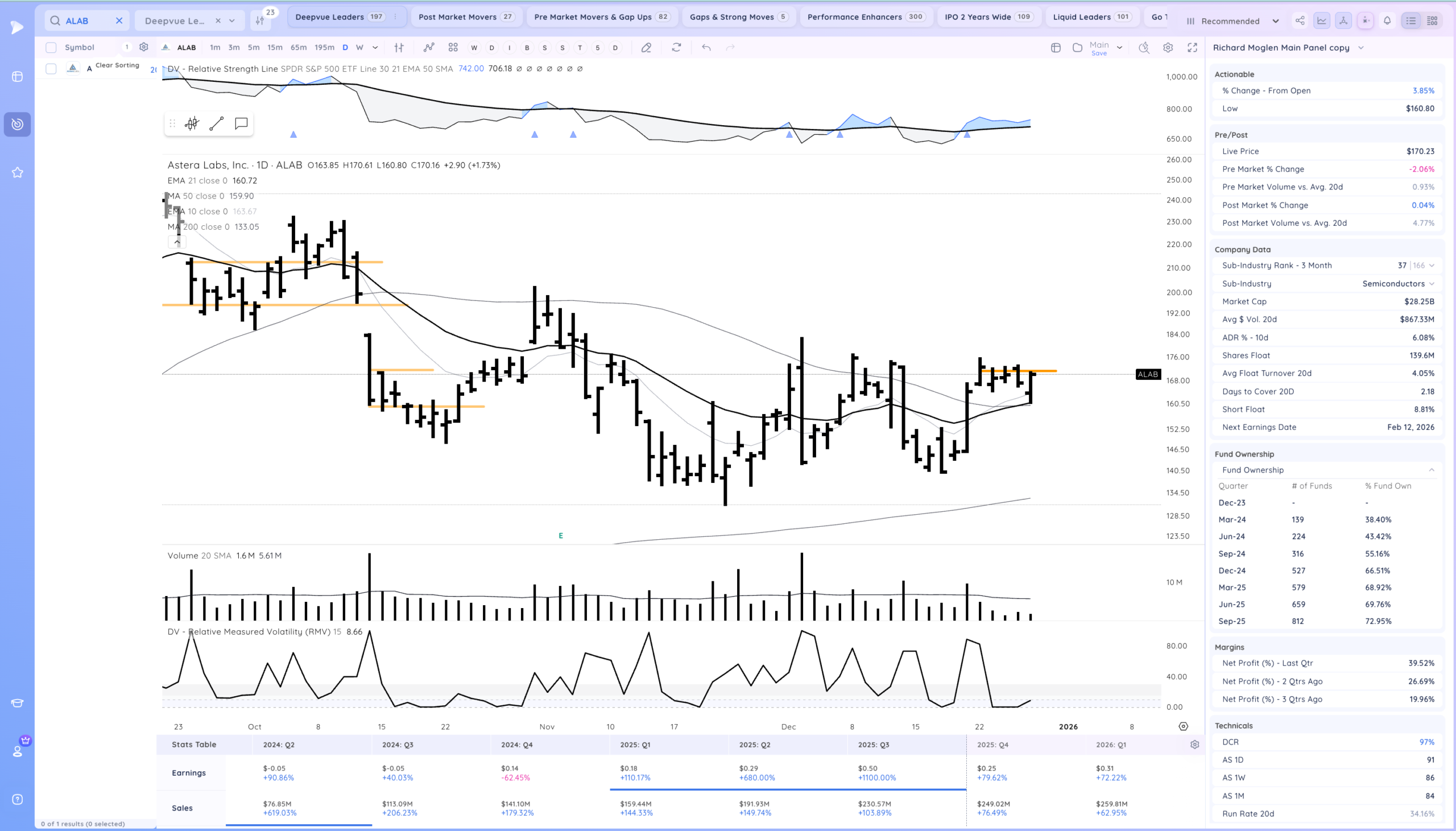Click the Save layout link
This screenshot has height=831, width=1456.
click(x=1099, y=53)
